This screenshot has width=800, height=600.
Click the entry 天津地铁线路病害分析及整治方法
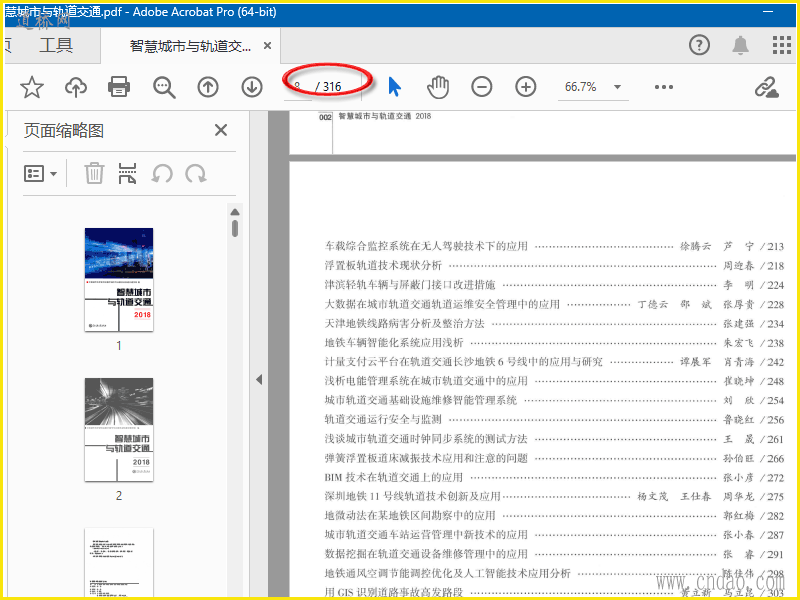[x=405, y=323]
